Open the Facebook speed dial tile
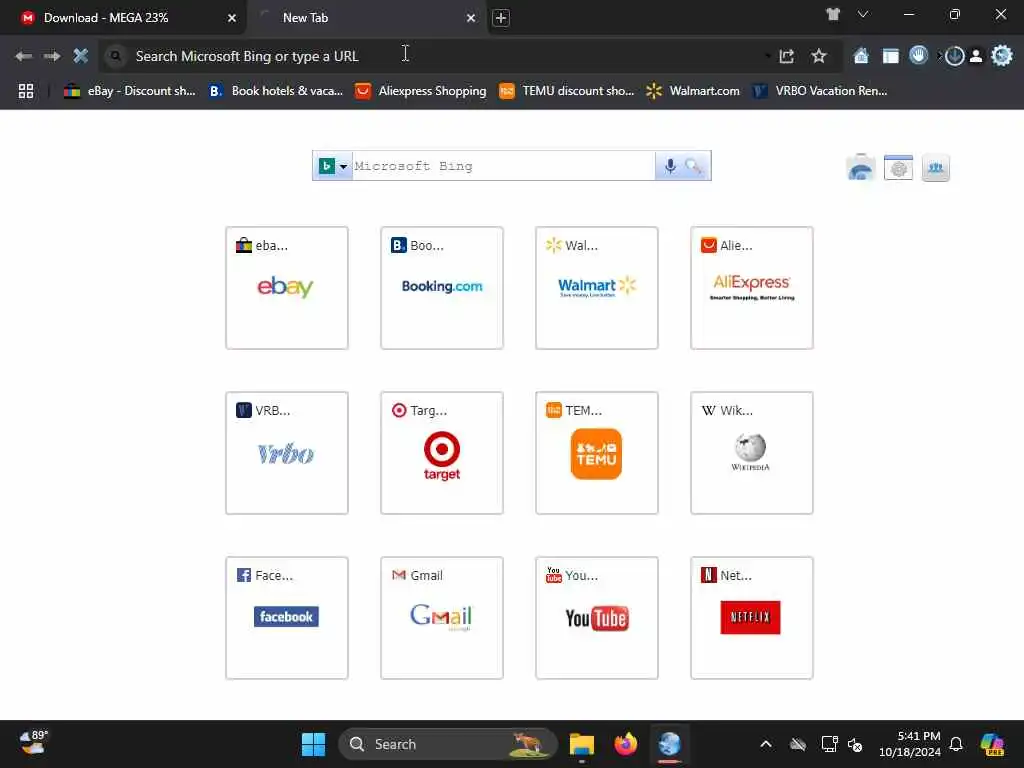The width and height of the screenshot is (1024, 768). (x=287, y=618)
